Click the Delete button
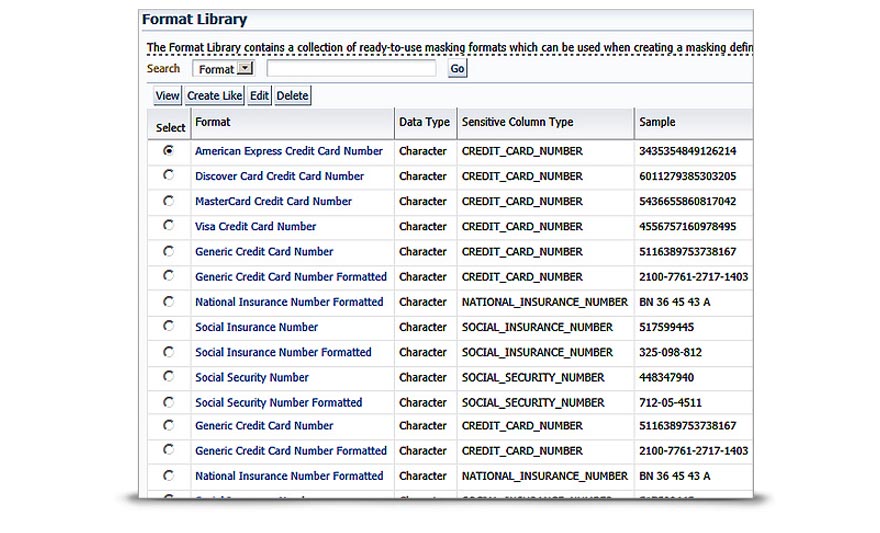Image resolution: width=880 pixels, height=533 pixels. 292,96
